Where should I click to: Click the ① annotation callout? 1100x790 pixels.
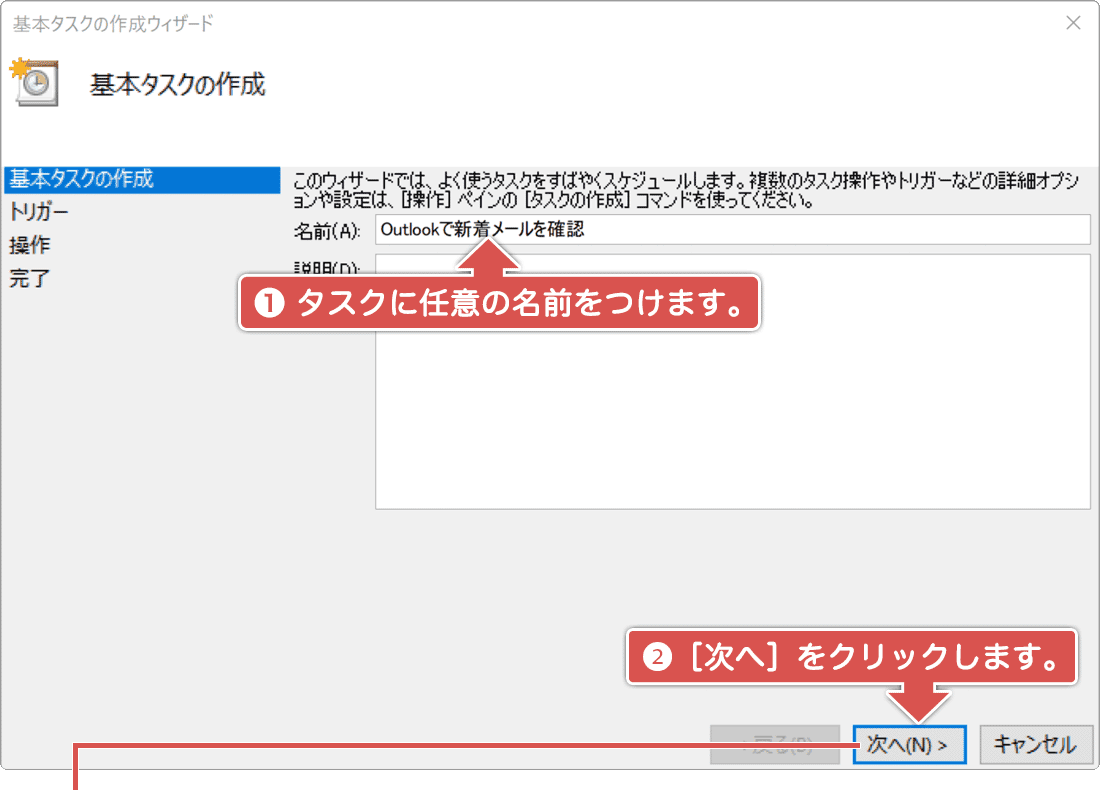tap(498, 303)
